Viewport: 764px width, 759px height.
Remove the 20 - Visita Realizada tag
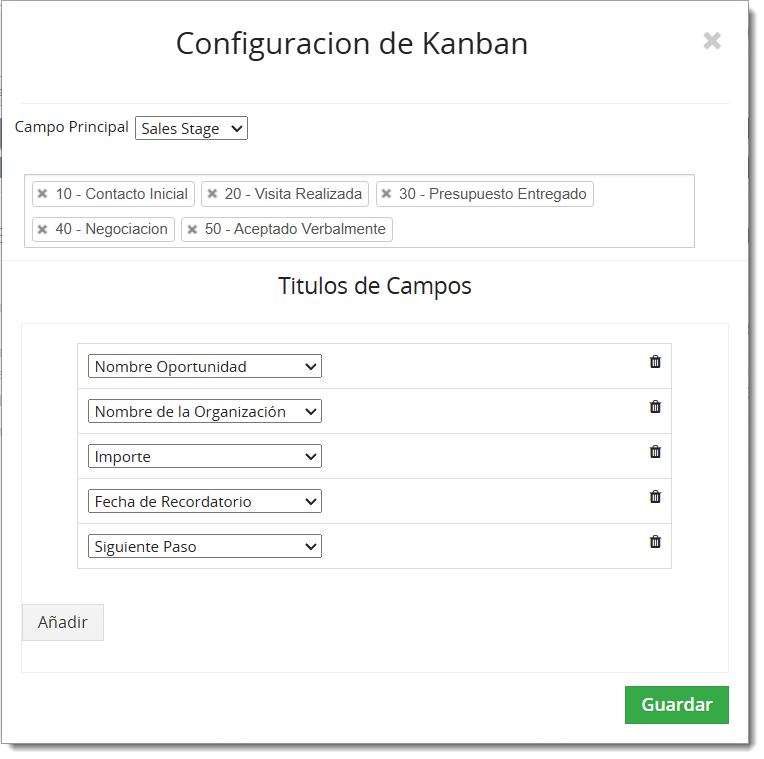[x=212, y=194]
